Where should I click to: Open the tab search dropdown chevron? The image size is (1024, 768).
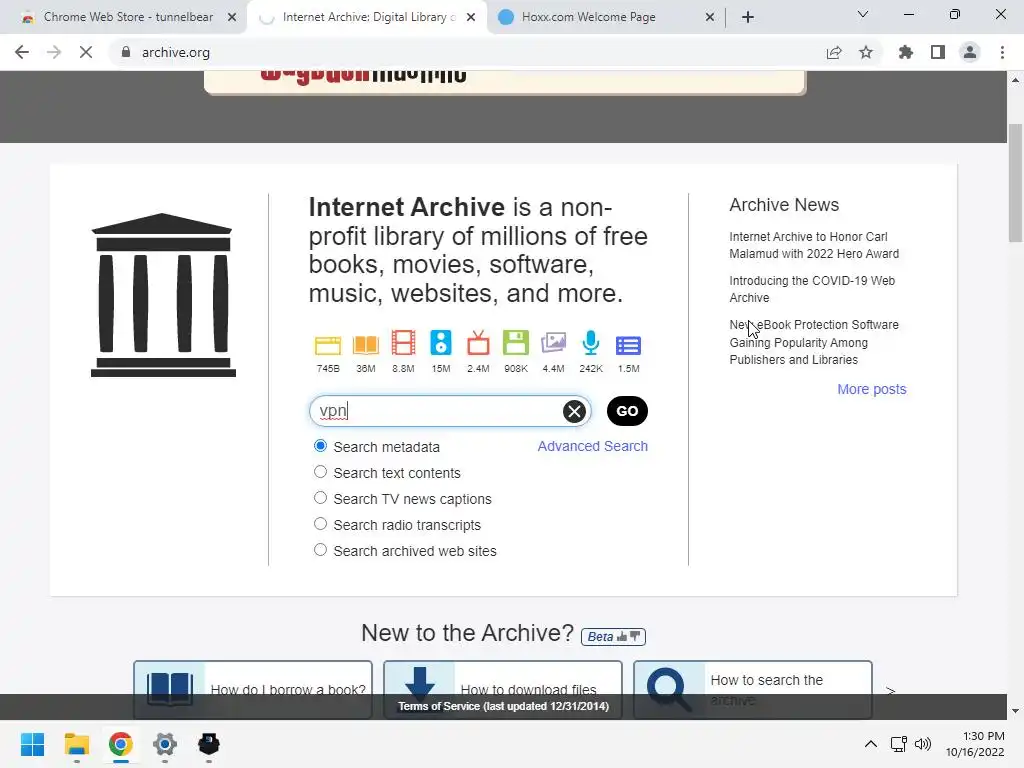click(x=863, y=14)
